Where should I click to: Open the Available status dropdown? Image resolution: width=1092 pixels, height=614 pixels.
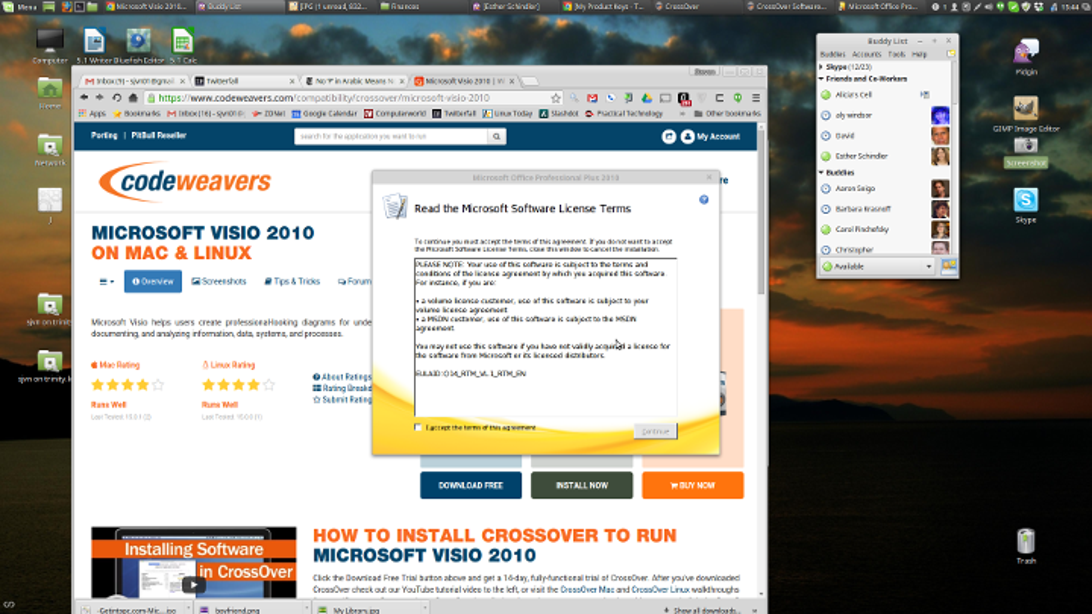pyautogui.click(x=878, y=267)
